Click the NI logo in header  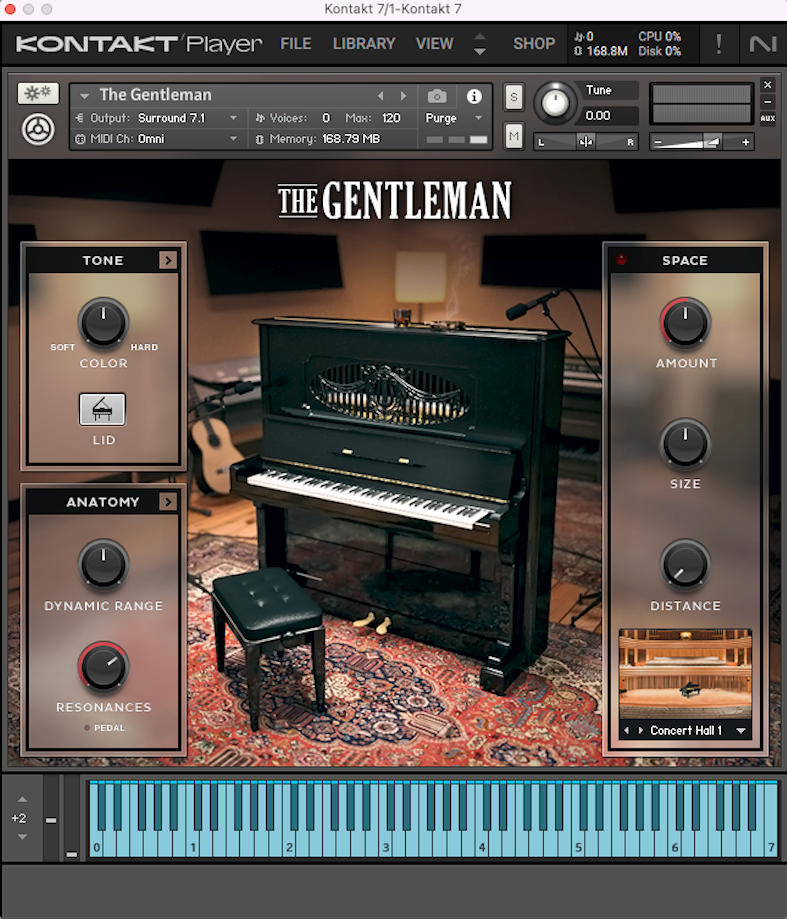762,43
